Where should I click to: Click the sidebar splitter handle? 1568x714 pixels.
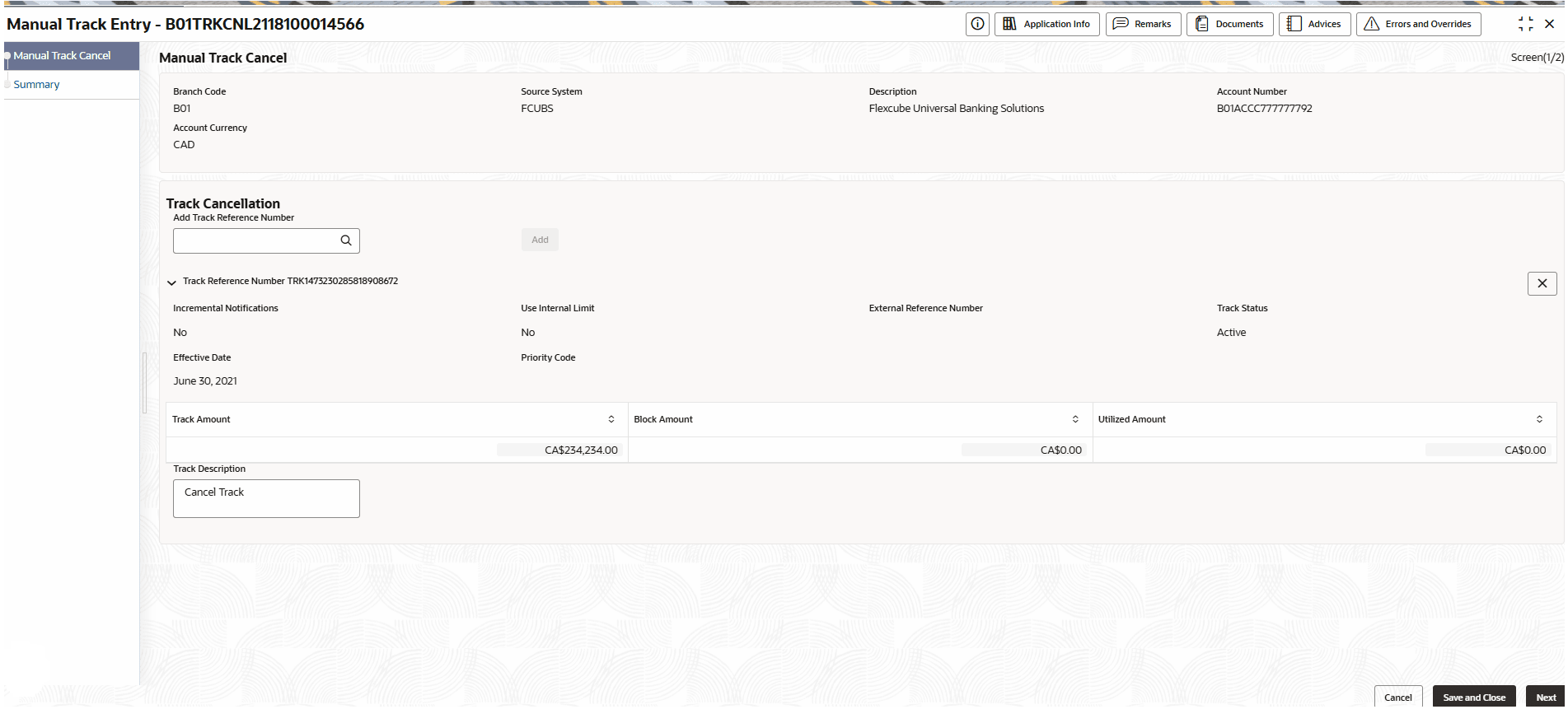tap(144, 383)
